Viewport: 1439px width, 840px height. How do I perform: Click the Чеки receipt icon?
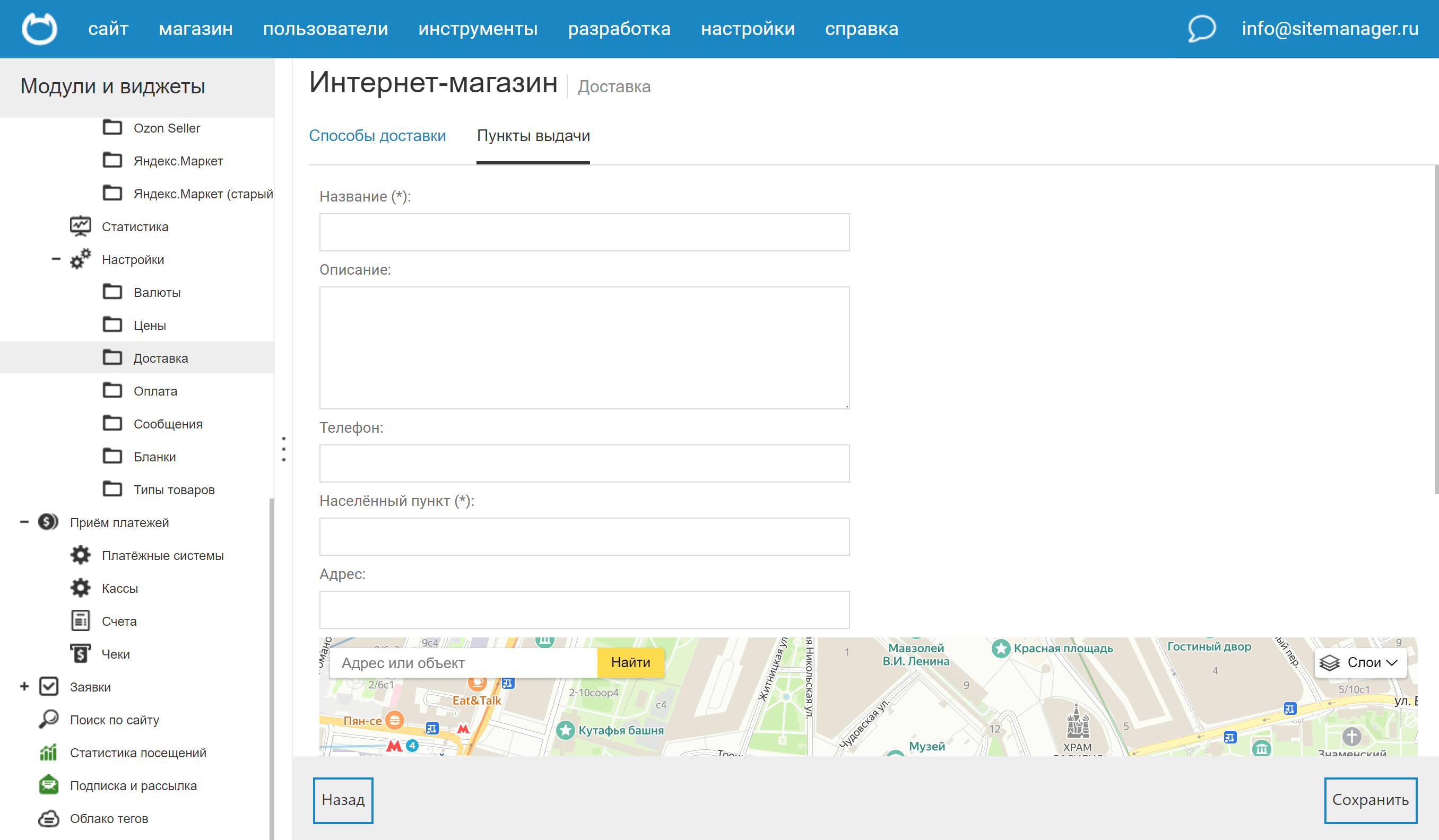81,653
